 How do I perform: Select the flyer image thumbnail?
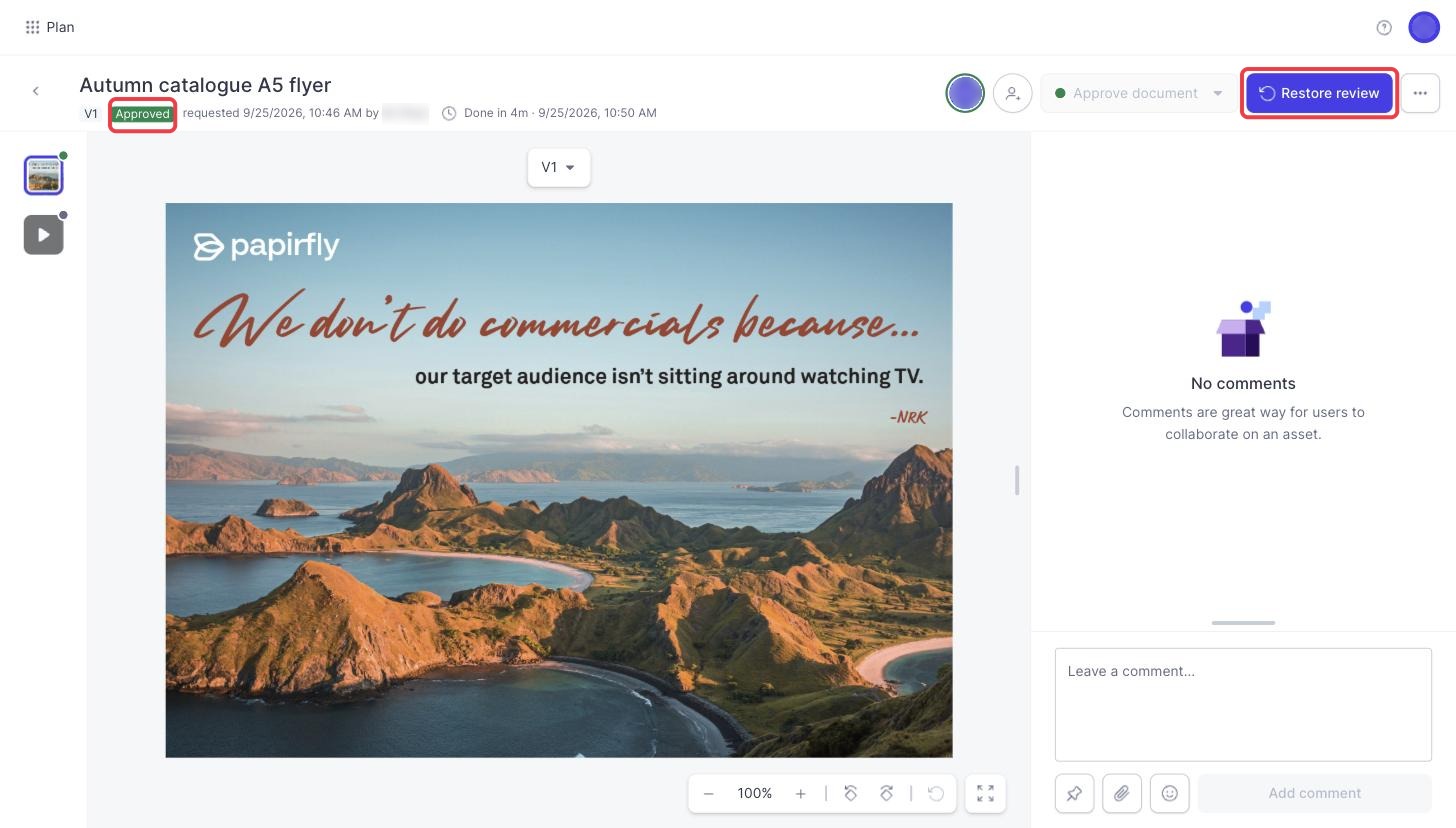[x=44, y=176]
